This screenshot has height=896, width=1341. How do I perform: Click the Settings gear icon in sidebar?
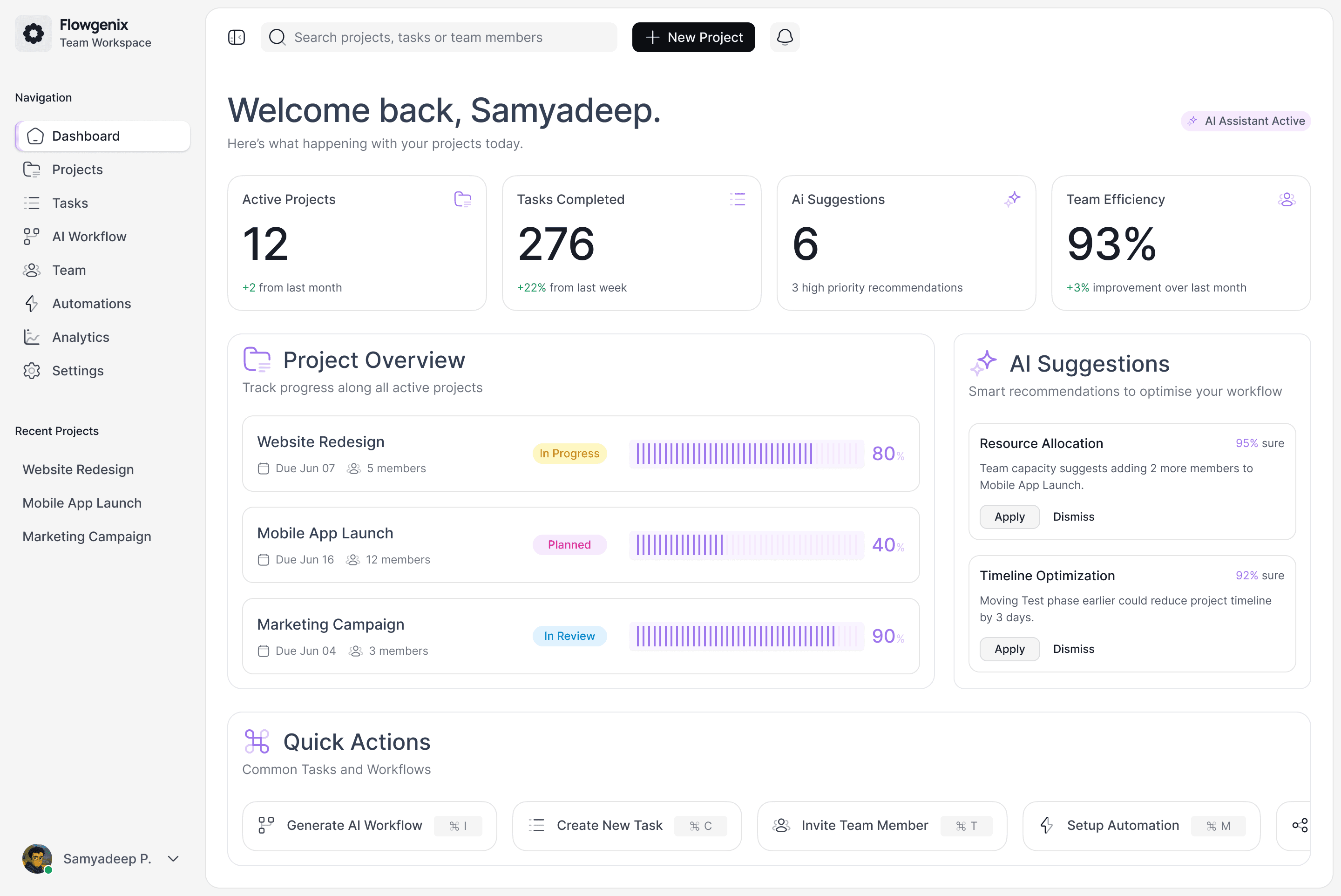[x=31, y=371]
